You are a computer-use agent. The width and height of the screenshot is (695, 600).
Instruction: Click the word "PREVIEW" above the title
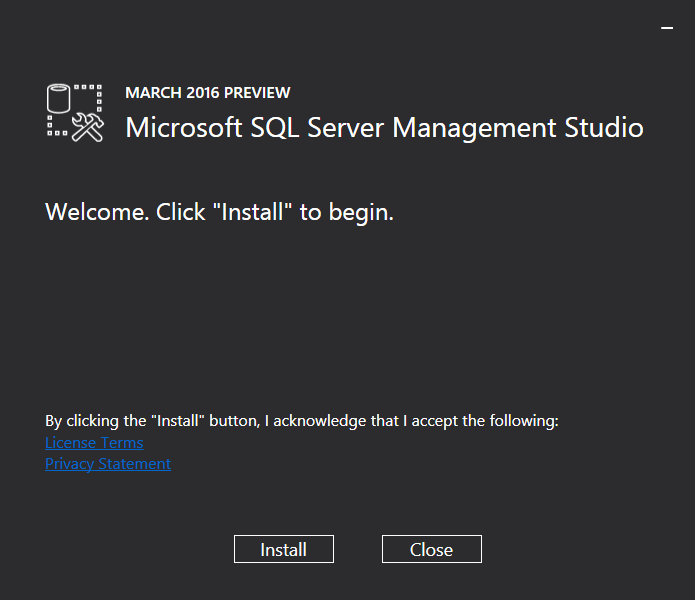[x=257, y=93]
